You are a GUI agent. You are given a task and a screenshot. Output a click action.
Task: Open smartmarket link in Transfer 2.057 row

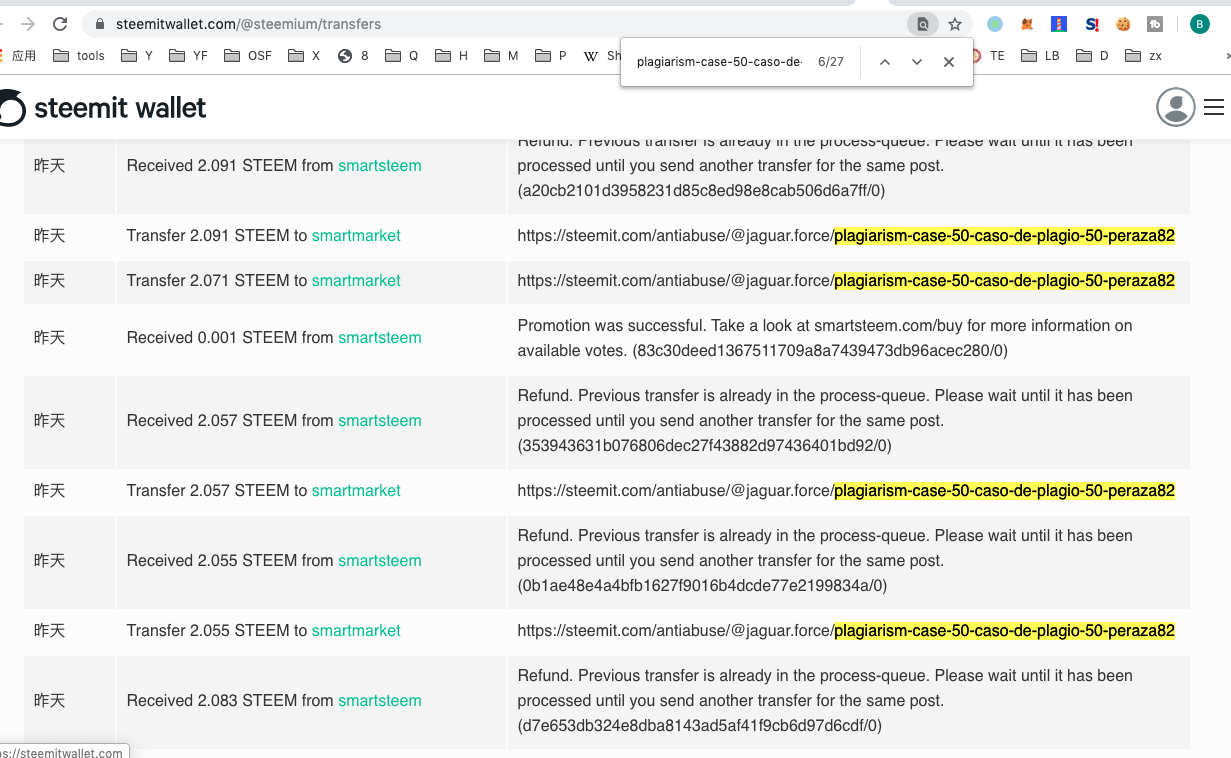(x=356, y=490)
